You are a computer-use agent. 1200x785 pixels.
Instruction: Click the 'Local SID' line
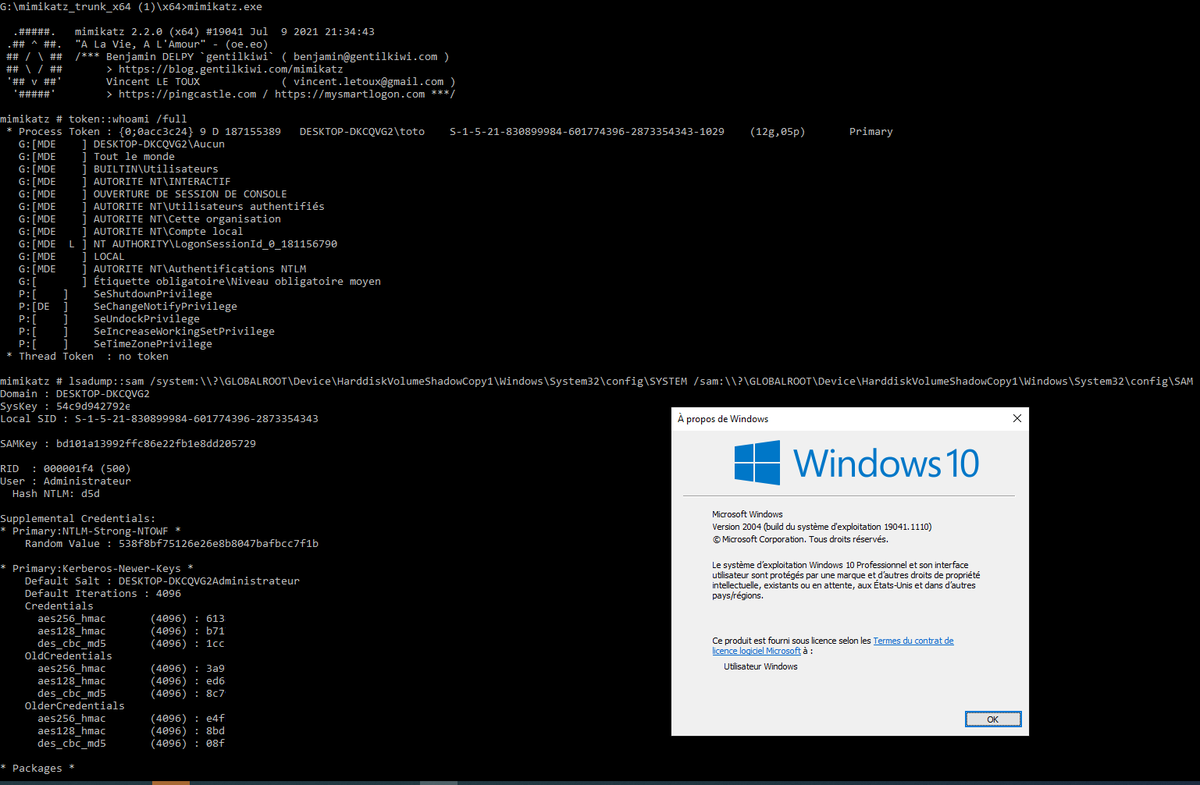point(159,419)
